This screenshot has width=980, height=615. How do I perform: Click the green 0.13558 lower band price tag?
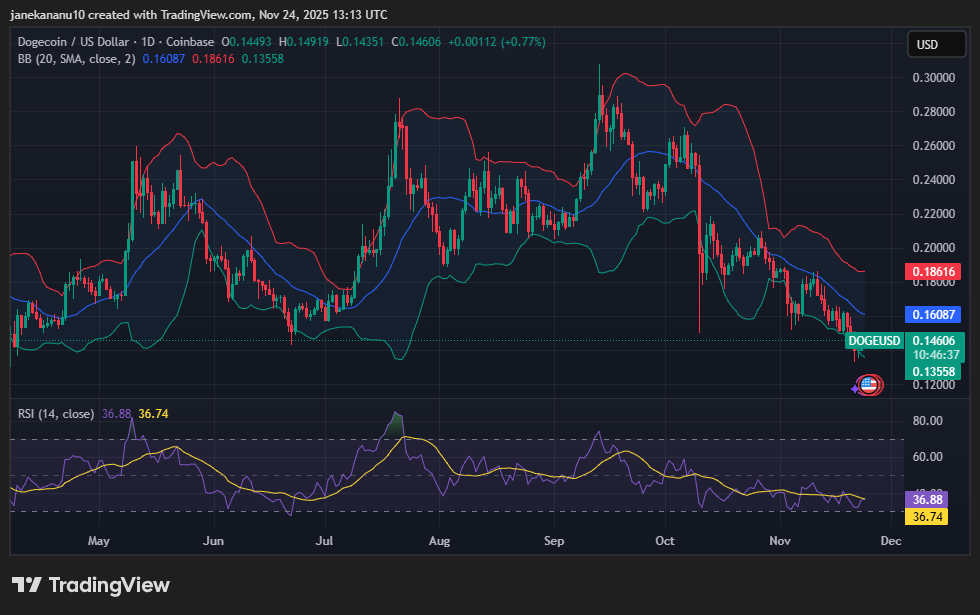coord(932,372)
